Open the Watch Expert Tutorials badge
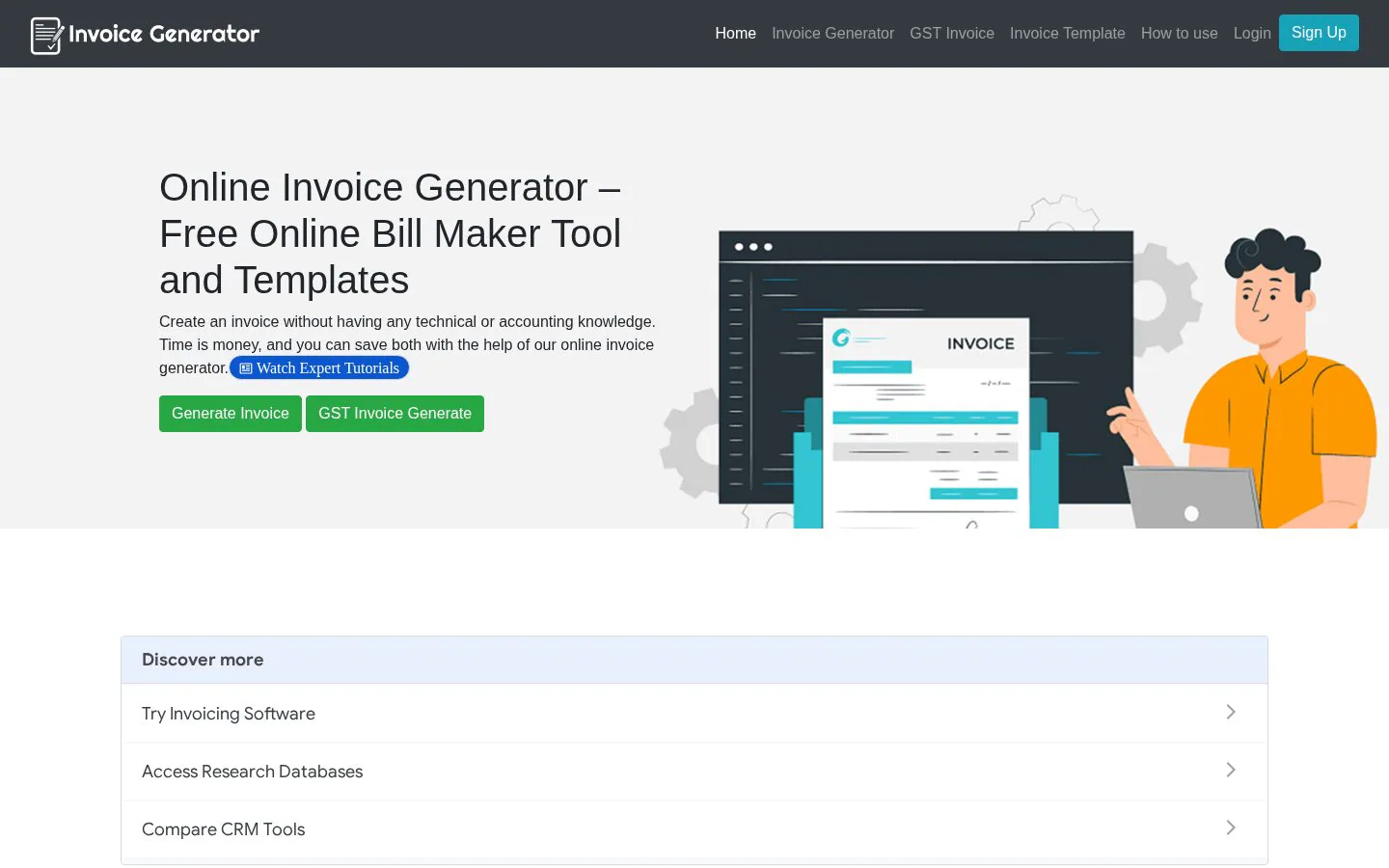 319,368
